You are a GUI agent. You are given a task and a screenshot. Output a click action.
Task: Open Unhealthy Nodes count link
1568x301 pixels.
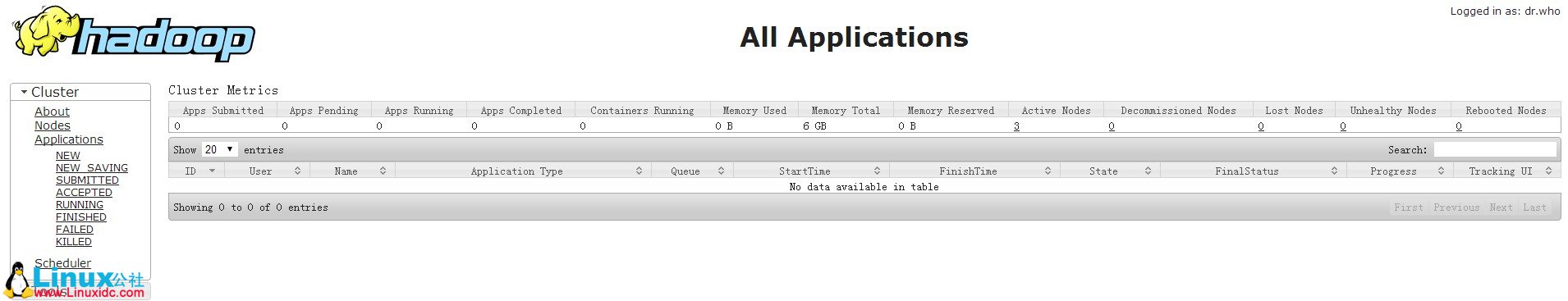[x=1343, y=126]
